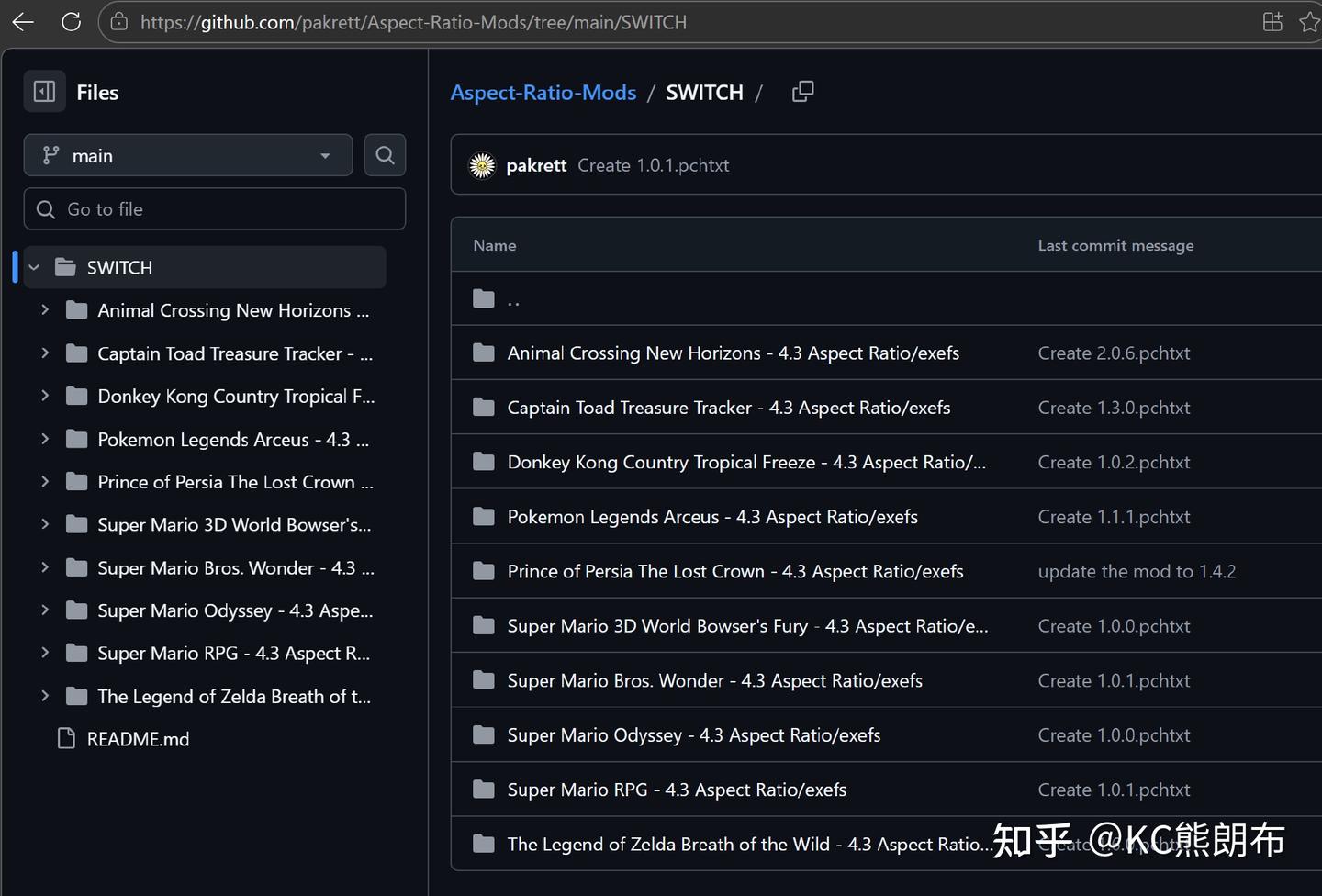The height and width of the screenshot is (896, 1322).
Task: Open Mario Odyssey commit 'Create 1.0.0.pchtxt'
Action: [1114, 735]
